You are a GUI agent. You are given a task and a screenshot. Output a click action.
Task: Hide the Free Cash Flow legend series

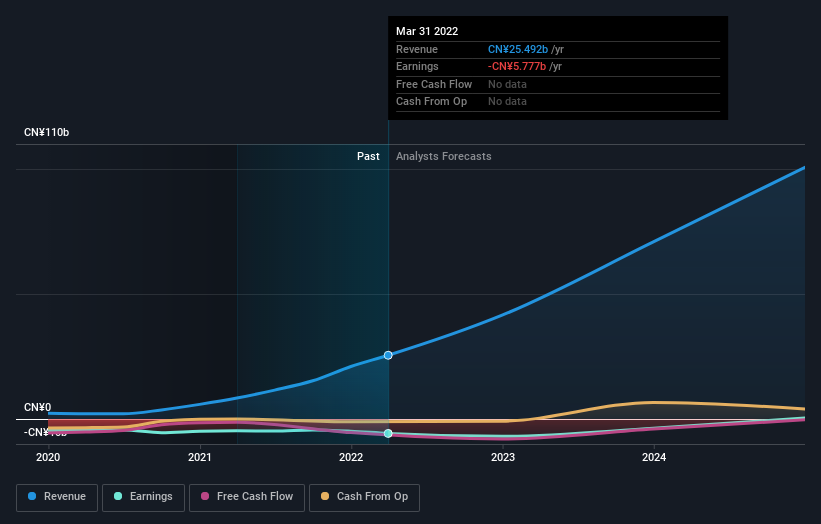(245, 496)
